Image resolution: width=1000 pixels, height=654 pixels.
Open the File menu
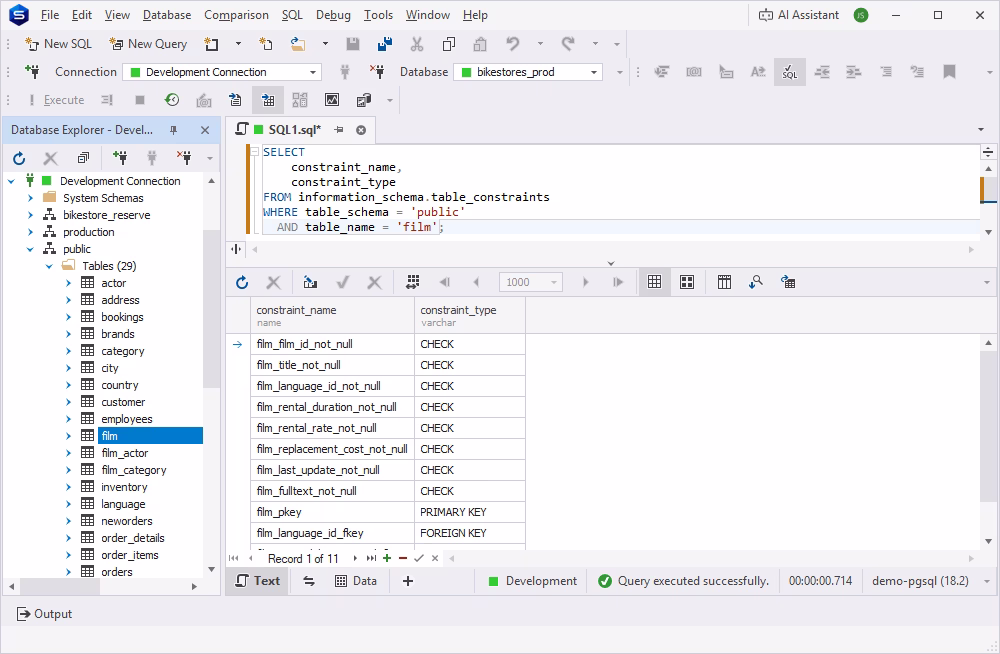click(49, 15)
